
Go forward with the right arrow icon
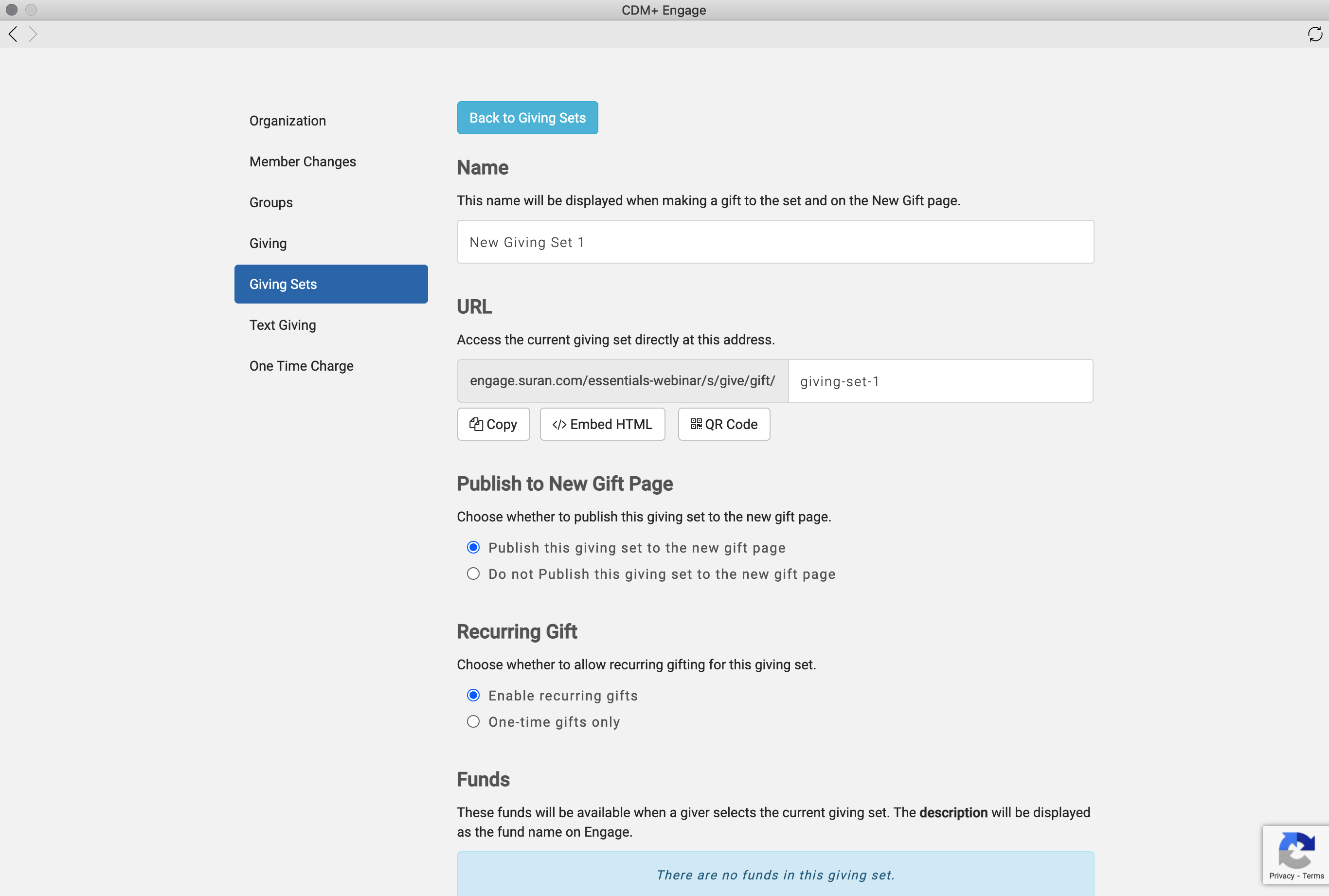(33, 34)
